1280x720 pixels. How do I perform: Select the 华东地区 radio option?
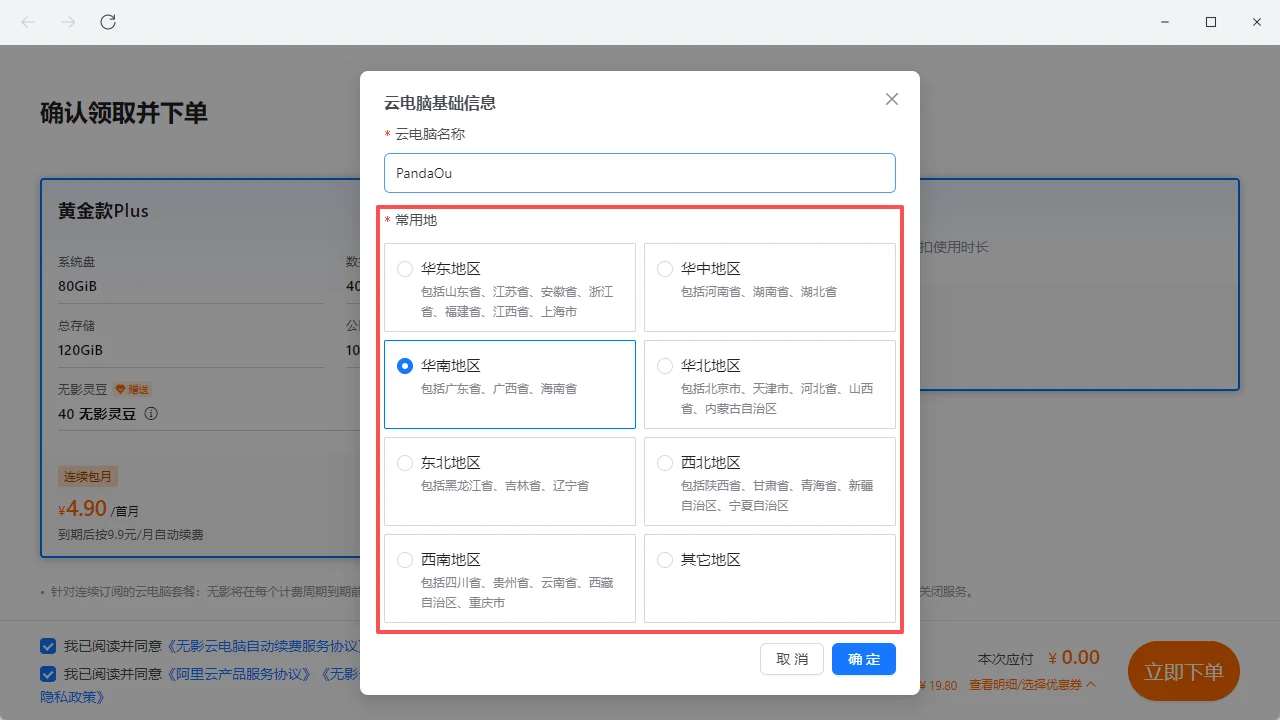405,269
